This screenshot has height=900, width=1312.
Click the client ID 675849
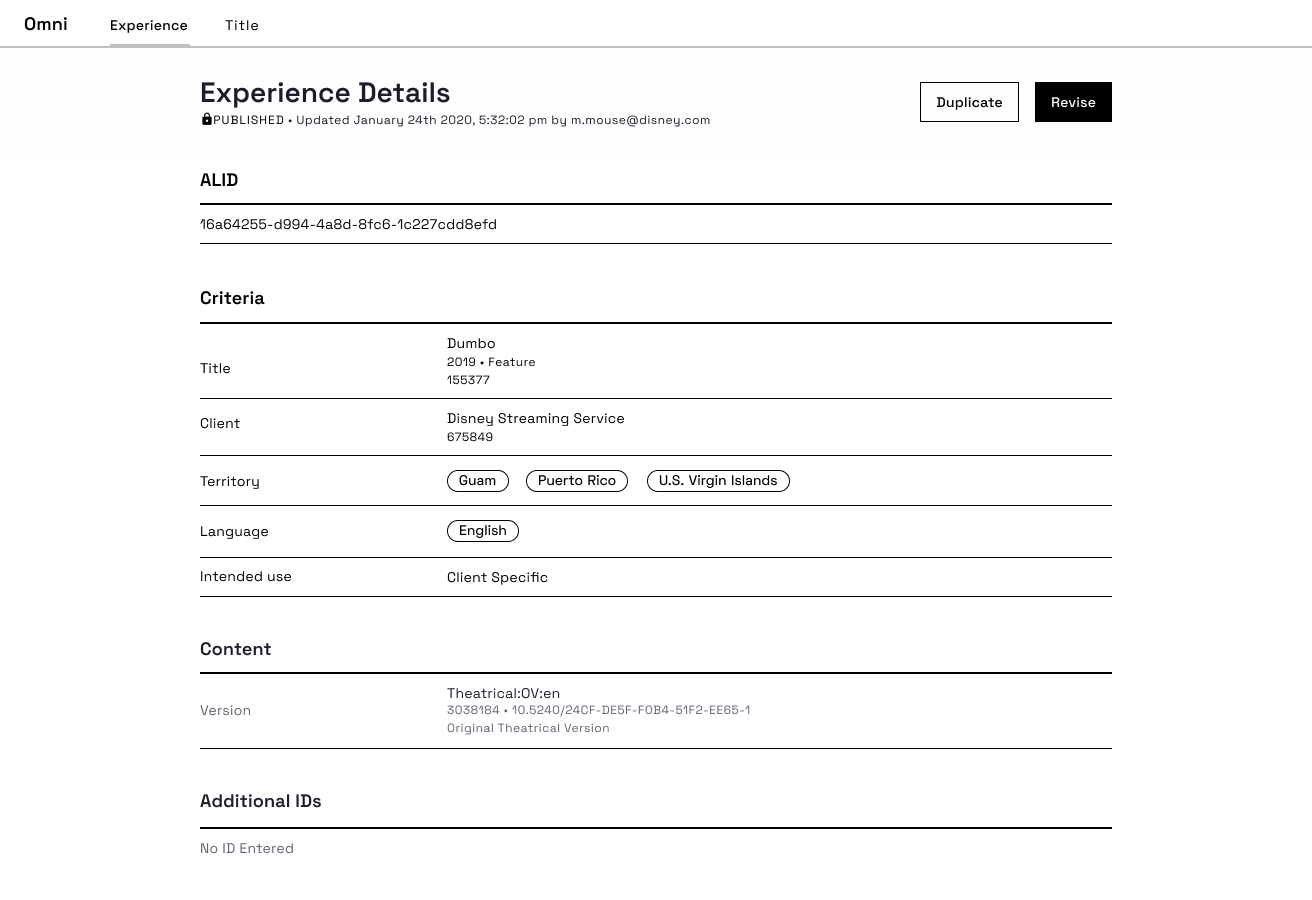pyautogui.click(x=470, y=437)
